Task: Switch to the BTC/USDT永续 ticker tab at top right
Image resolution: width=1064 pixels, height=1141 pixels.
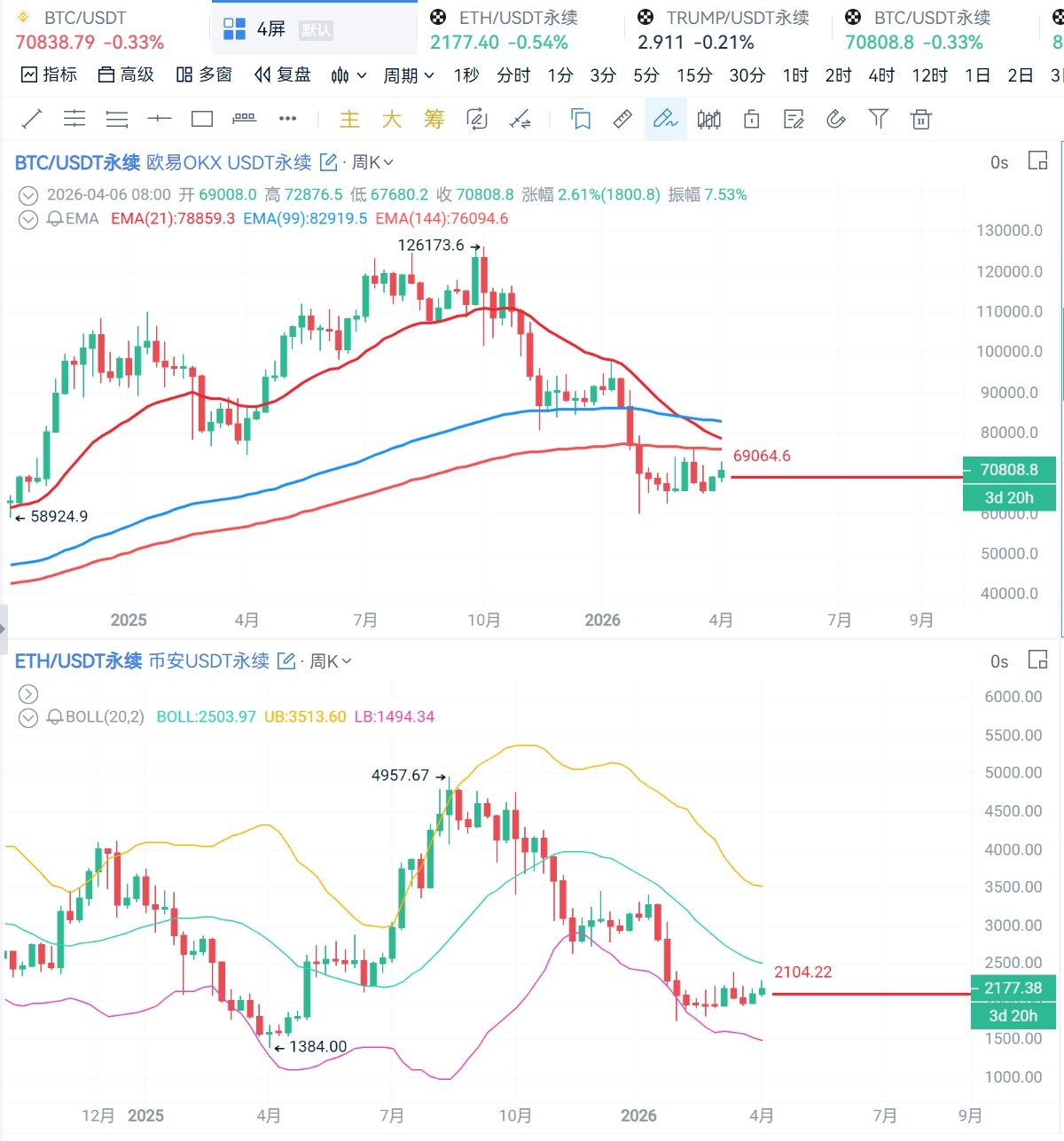Action: click(x=935, y=29)
